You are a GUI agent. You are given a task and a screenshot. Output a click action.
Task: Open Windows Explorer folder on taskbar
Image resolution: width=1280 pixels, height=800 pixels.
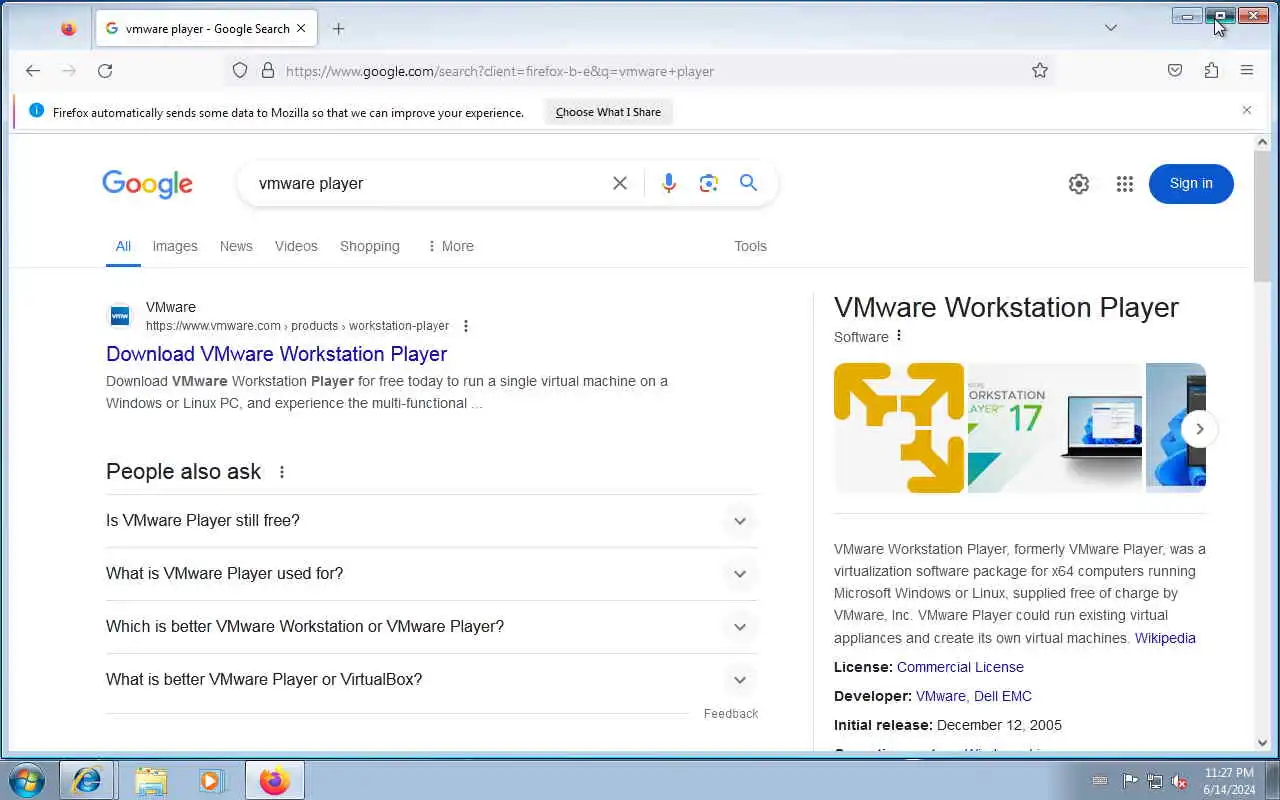click(x=151, y=780)
